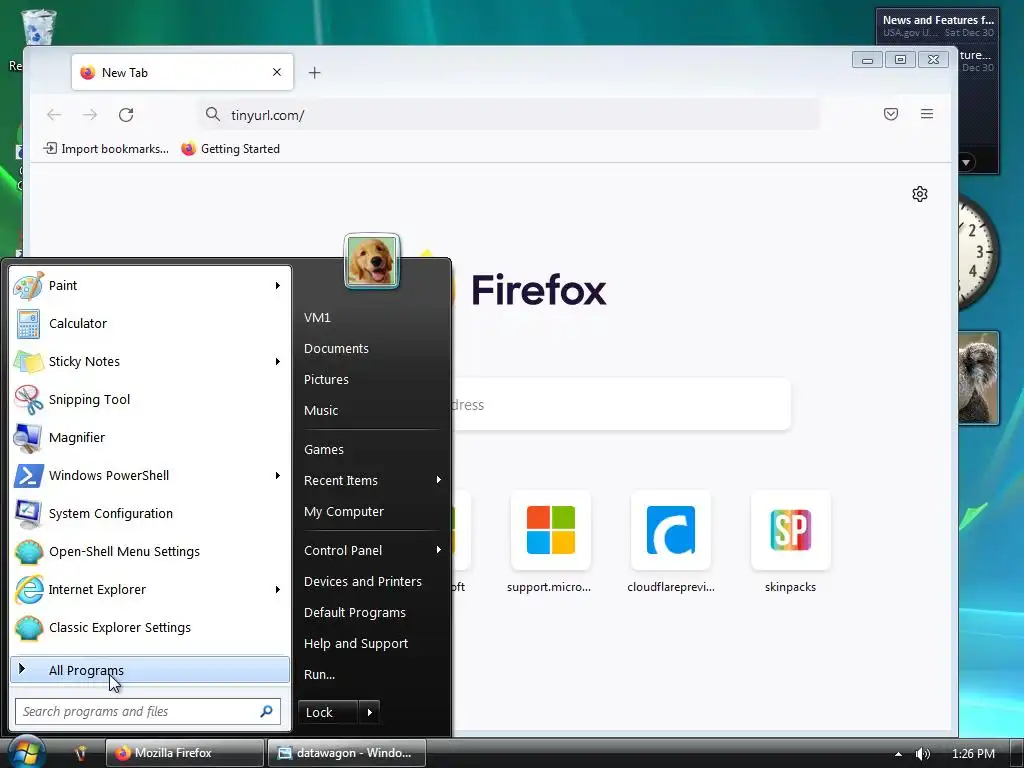The width and height of the screenshot is (1024, 768).
Task: Open New Tab personalize gear icon
Action: tap(920, 194)
